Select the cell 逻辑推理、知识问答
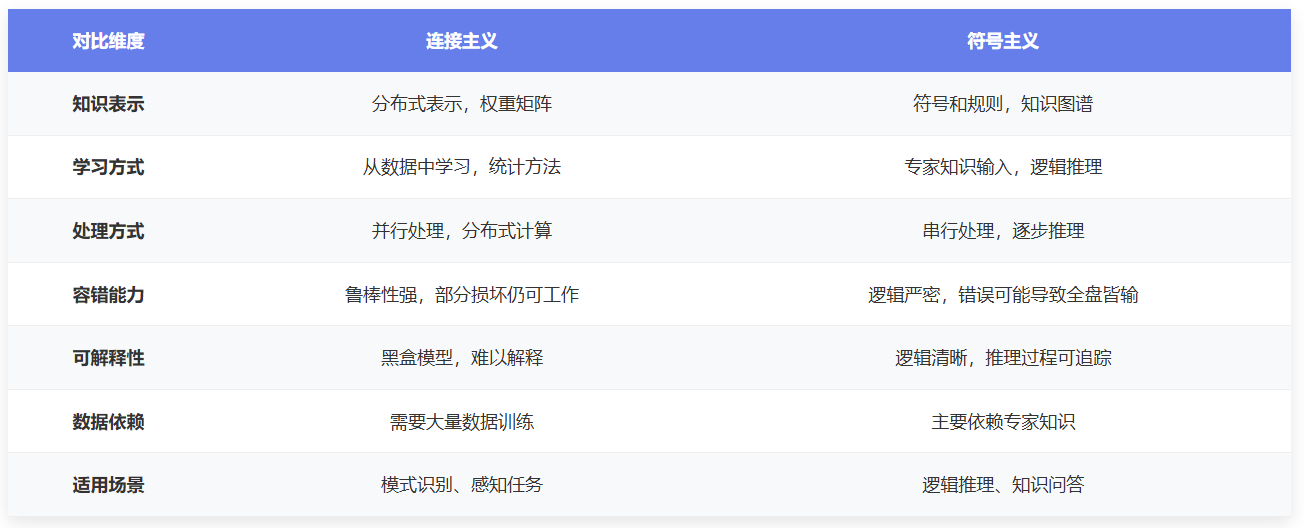 pyautogui.click(x=1003, y=485)
